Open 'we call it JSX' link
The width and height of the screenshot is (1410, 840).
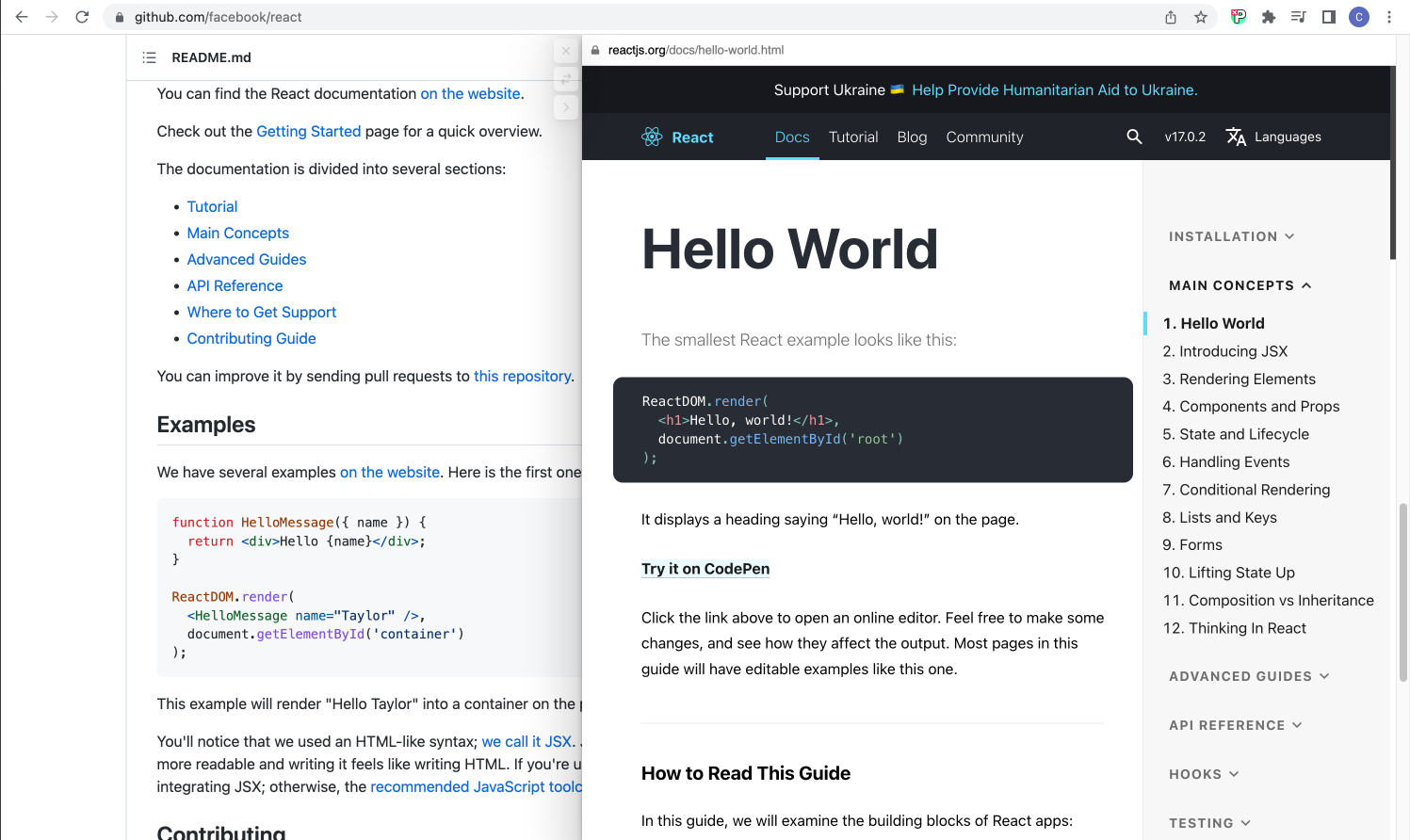(x=527, y=741)
